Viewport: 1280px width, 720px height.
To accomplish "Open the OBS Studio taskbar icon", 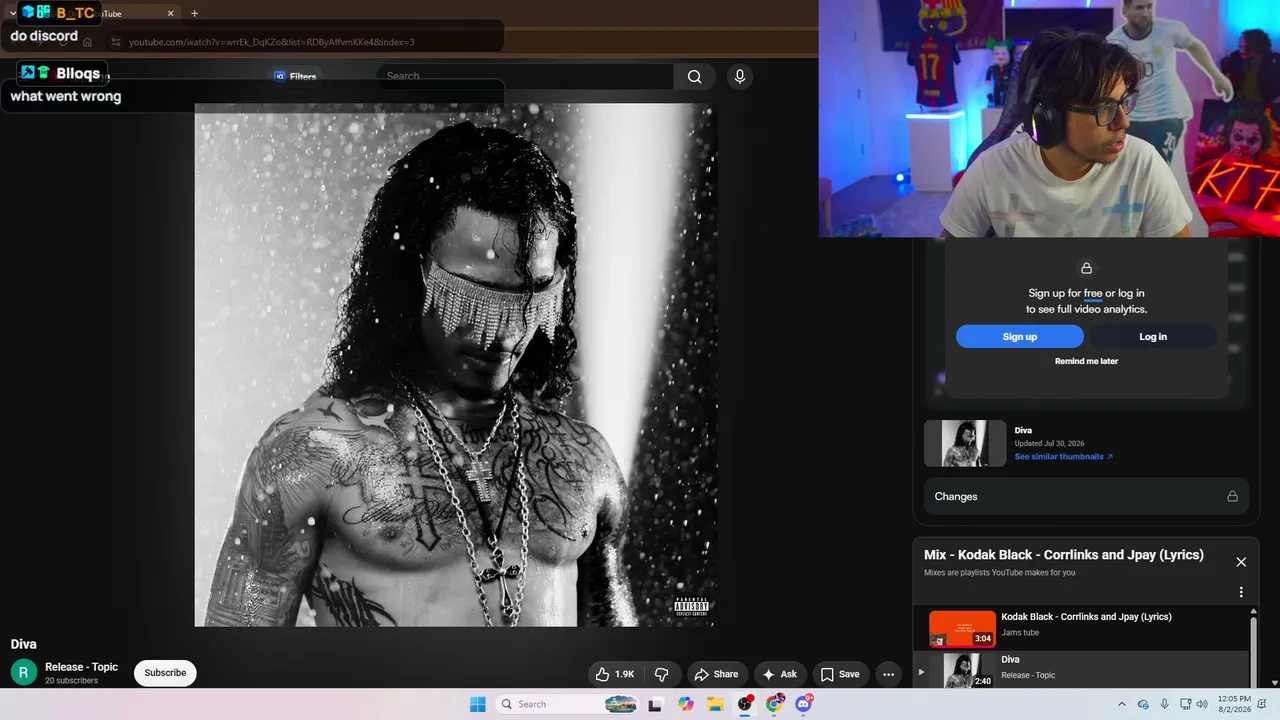I will coord(745,704).
